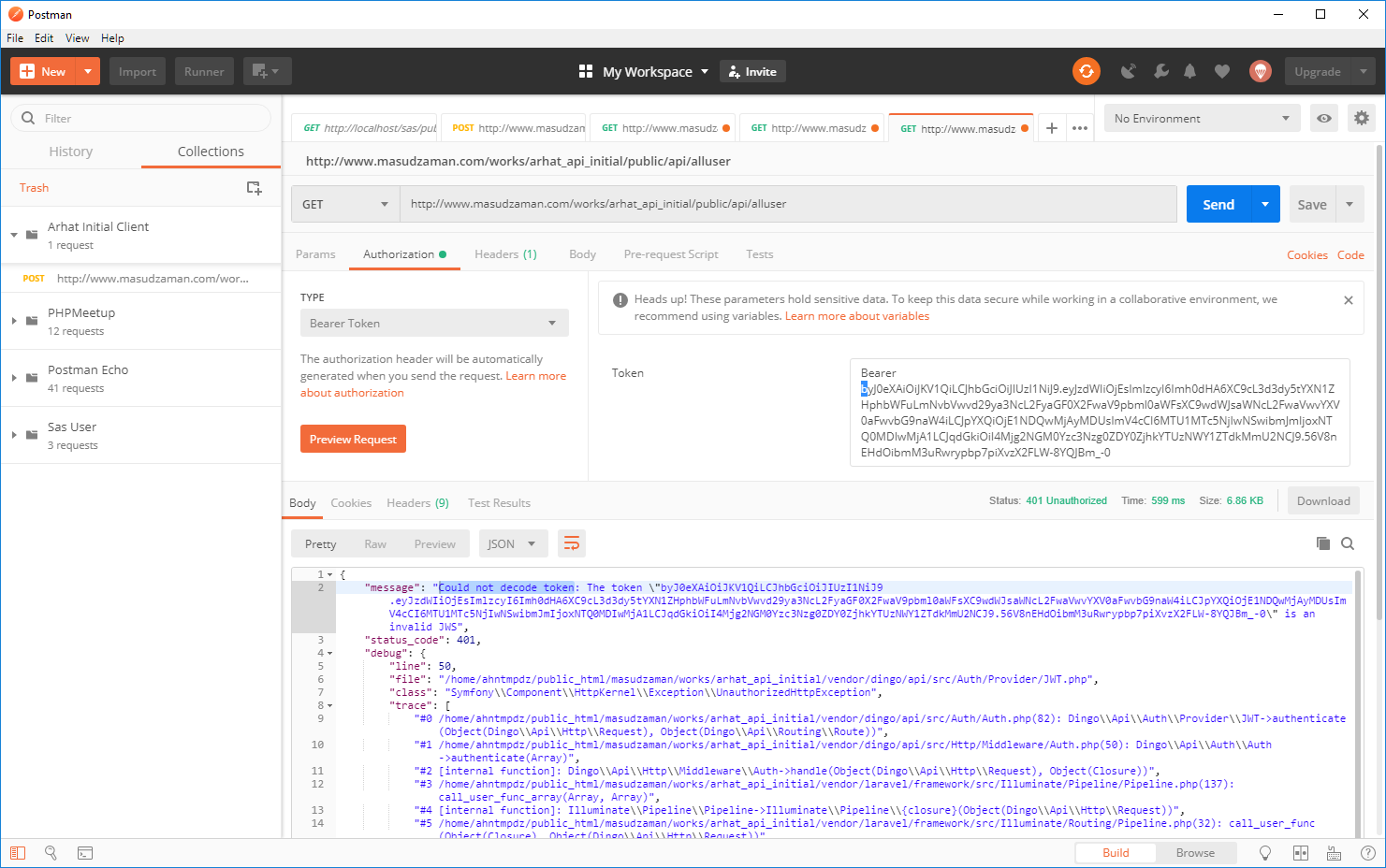This screenshot has height=868, width=1386.
Task: Click the blue Send button
Action: 1218,204
